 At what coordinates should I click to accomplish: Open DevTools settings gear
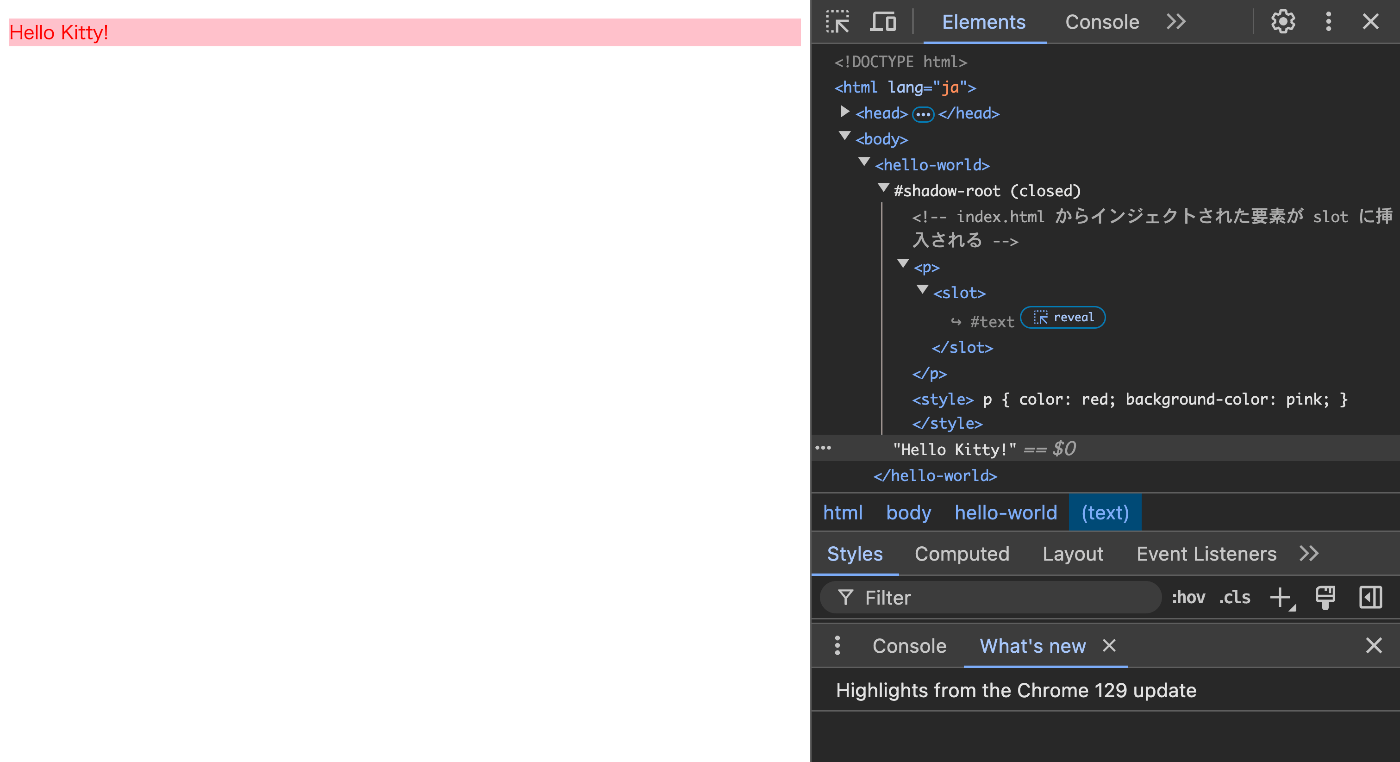(x=1283, y=21)
